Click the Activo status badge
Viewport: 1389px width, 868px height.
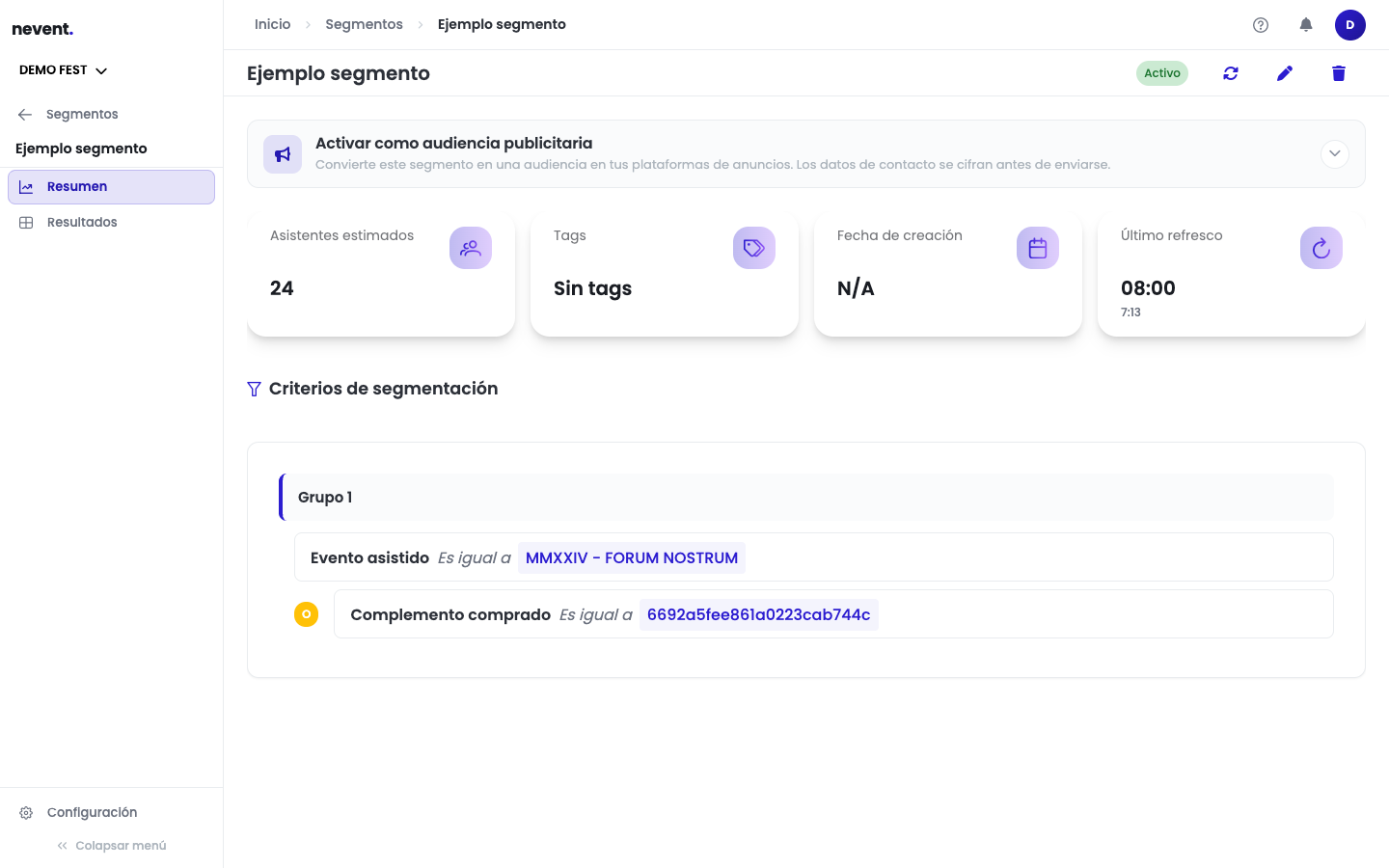coord(1162,73)
